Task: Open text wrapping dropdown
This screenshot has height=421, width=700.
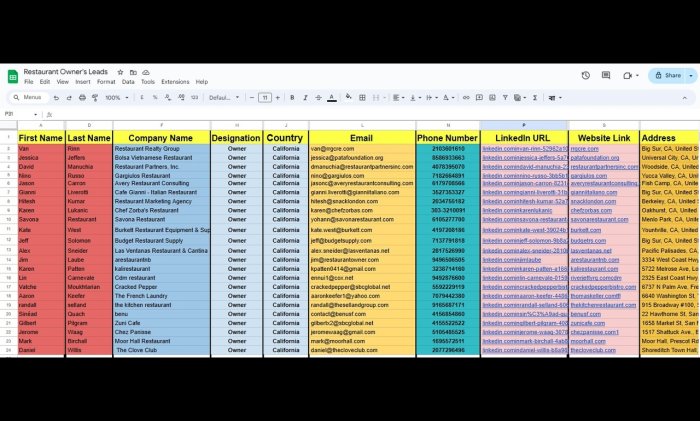Action: (431, 97)
